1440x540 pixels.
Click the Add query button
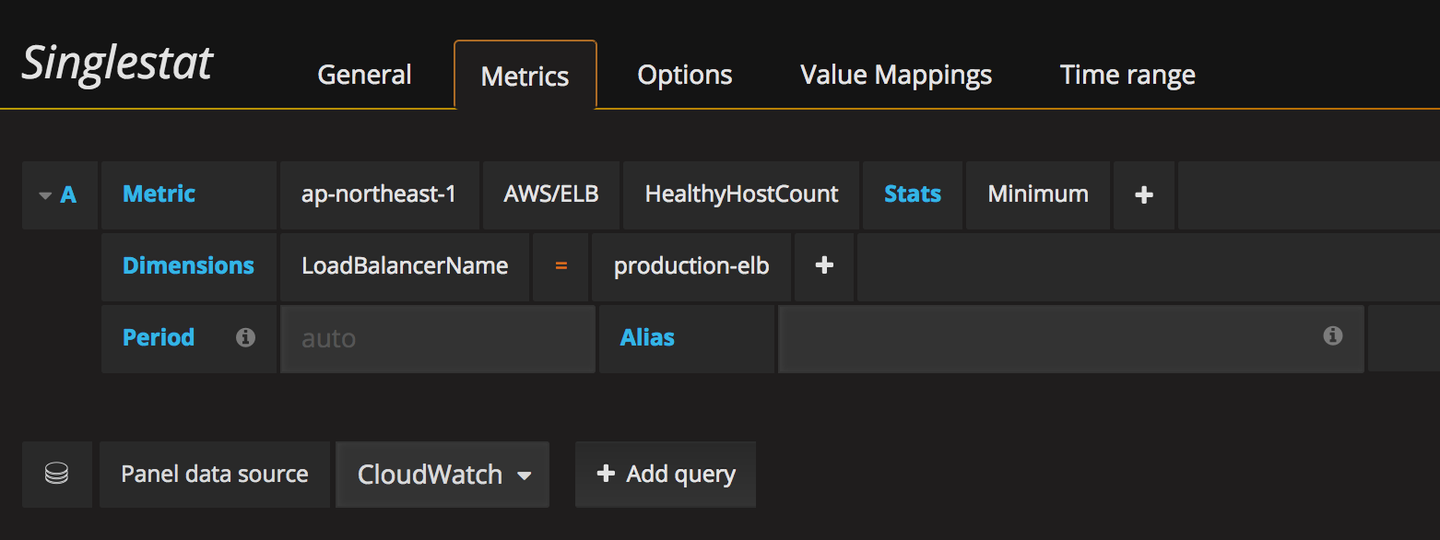(x=665, y=474)
